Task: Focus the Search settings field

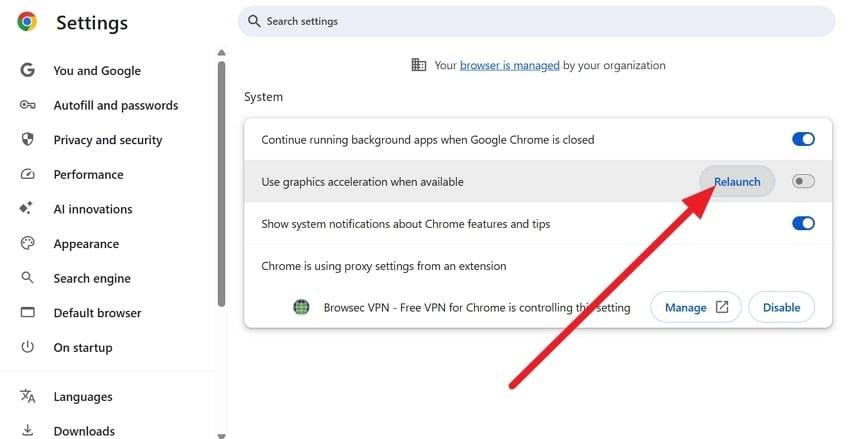Action: pos(536,21)
